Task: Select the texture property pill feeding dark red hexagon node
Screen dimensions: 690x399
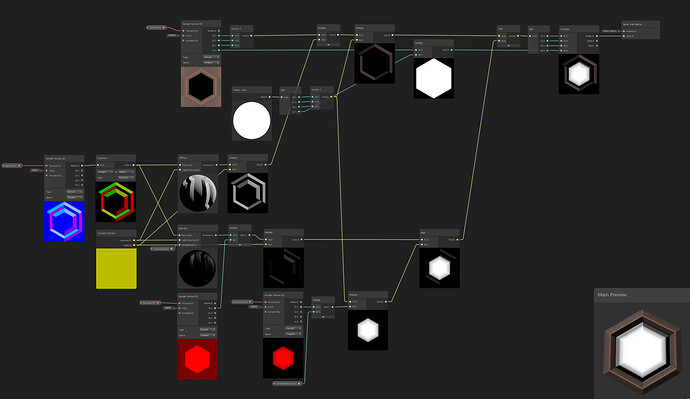Action: [150, 303]
